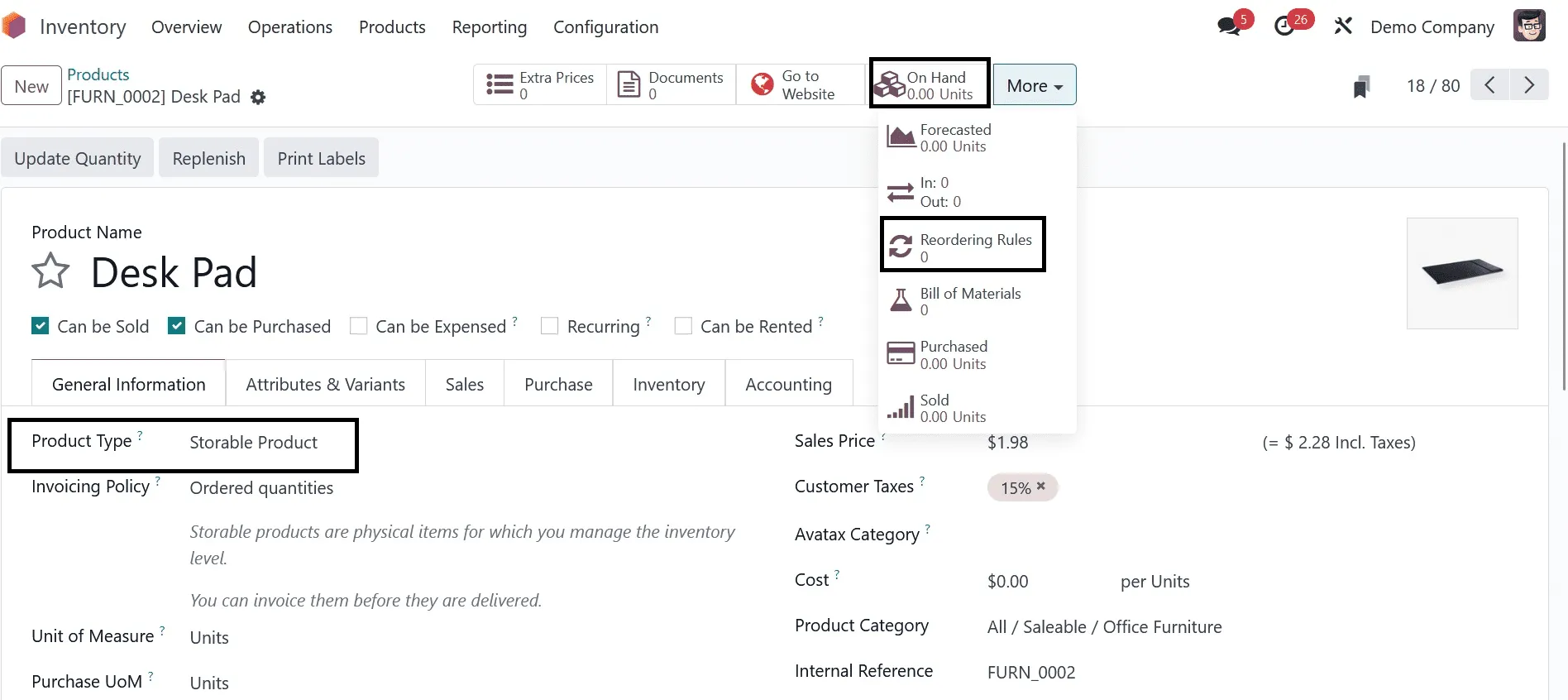
Task: Click the bookmark icon near pager
Action: (x=1361, y=86)
